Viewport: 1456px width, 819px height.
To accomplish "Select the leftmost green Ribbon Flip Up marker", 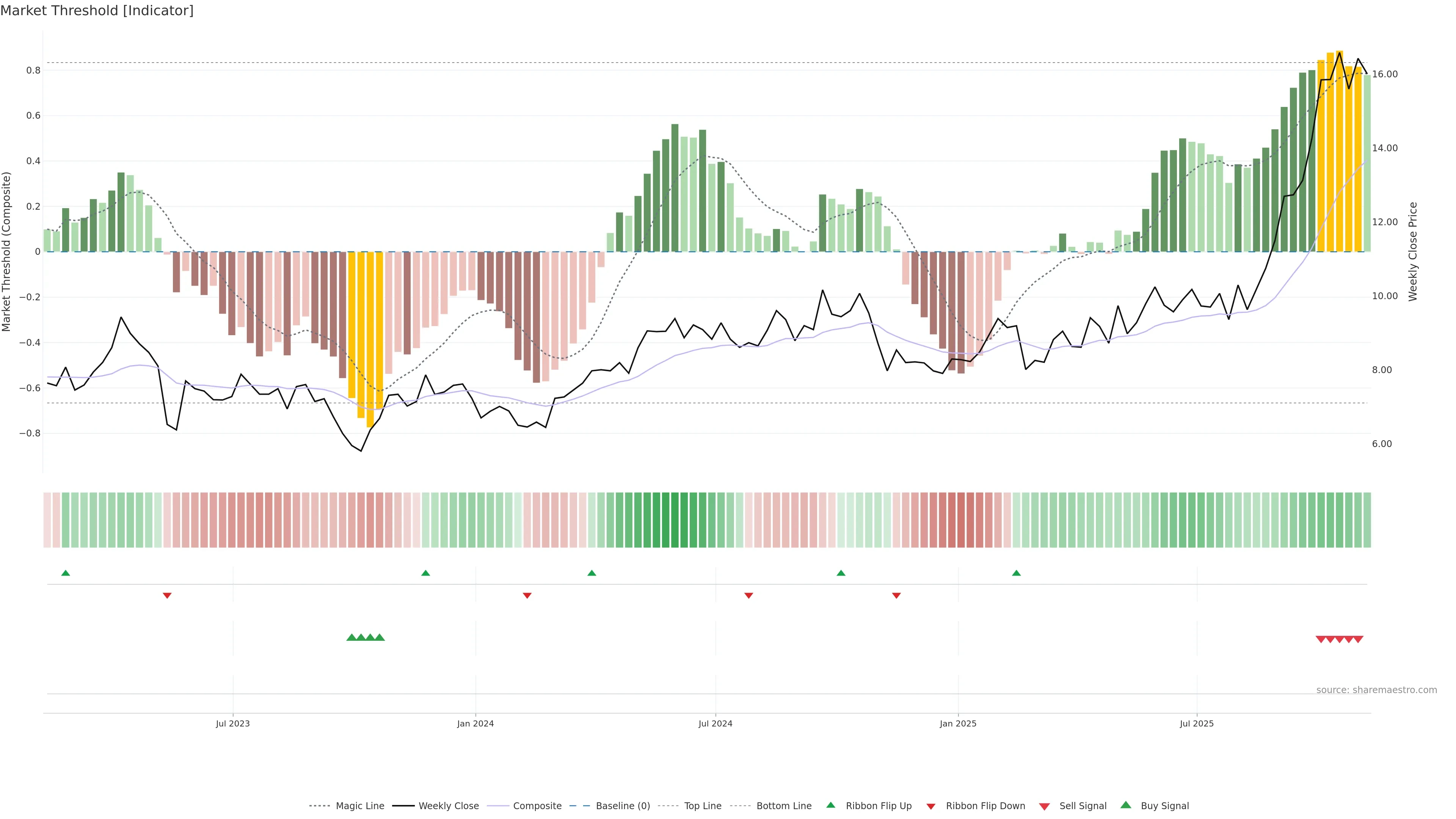I will pos(66,573).
